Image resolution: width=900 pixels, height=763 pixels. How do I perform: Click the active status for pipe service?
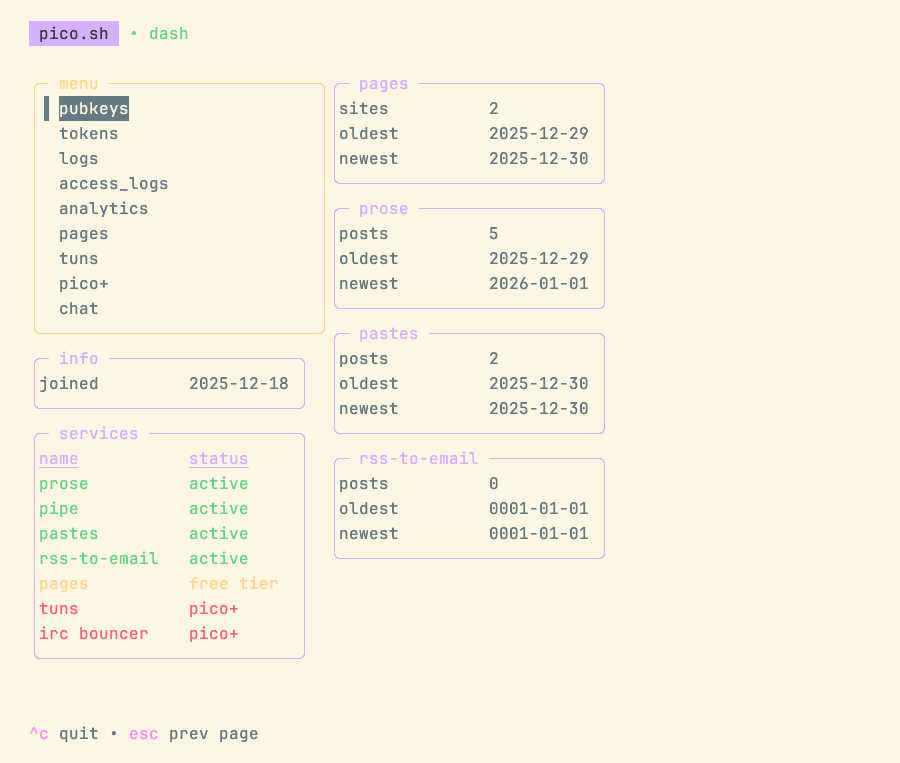[218, 508]
